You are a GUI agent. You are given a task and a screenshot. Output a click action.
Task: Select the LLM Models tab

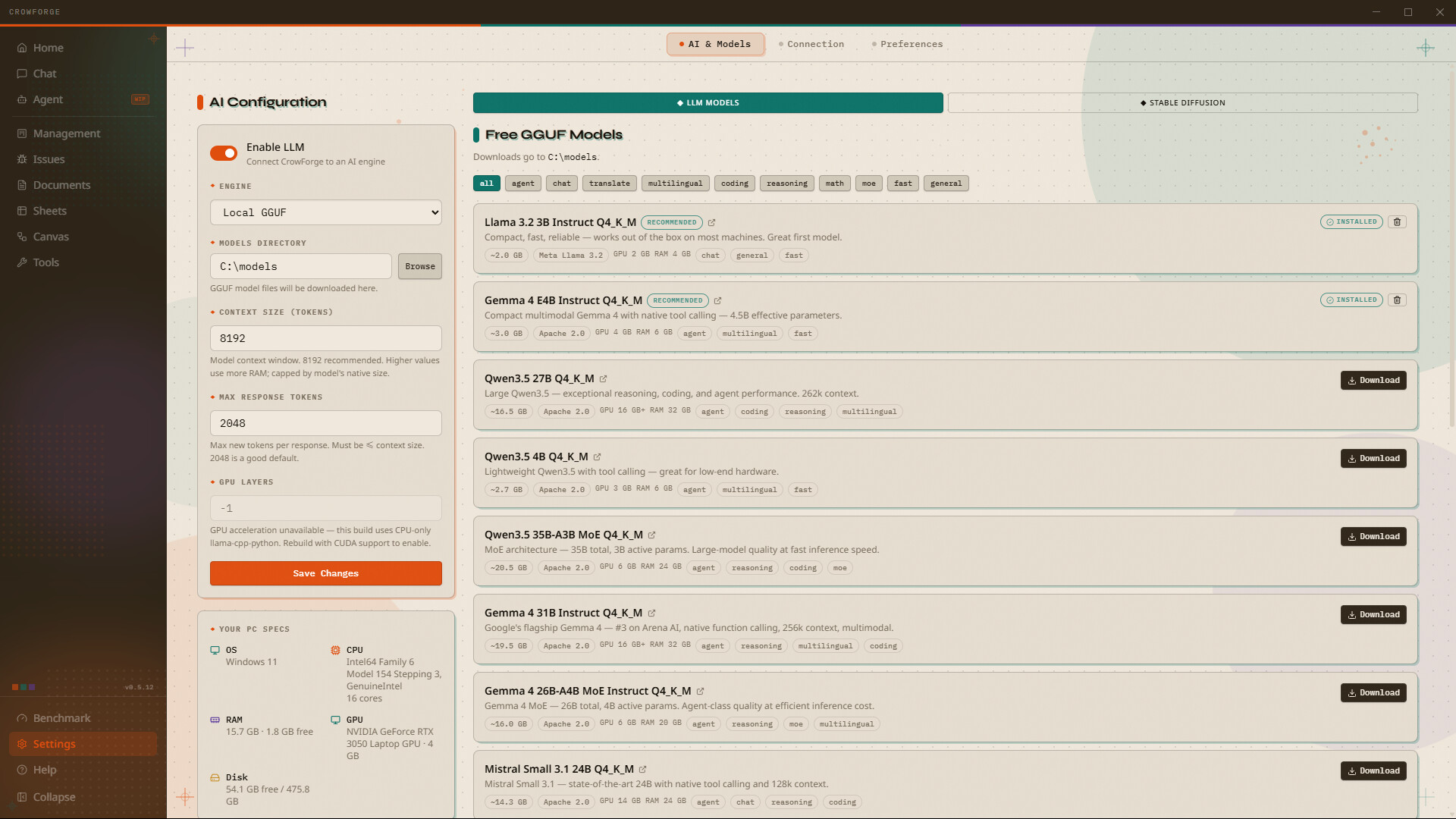tap(708, 103)
